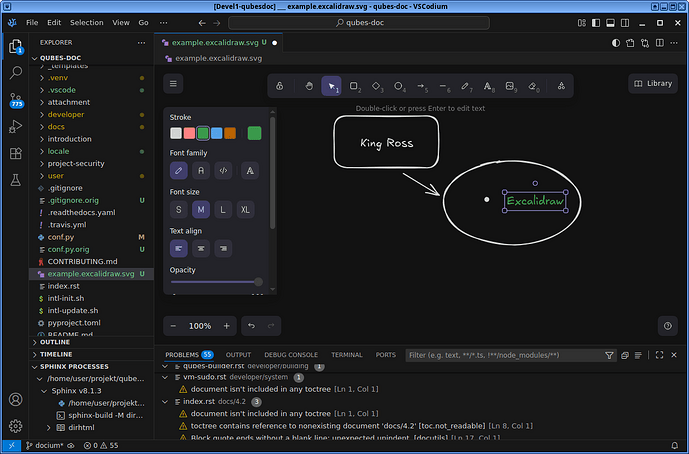Expand the OUTLINE section
The height and width of the screenshot is (454, 689).
coord(55,342)
